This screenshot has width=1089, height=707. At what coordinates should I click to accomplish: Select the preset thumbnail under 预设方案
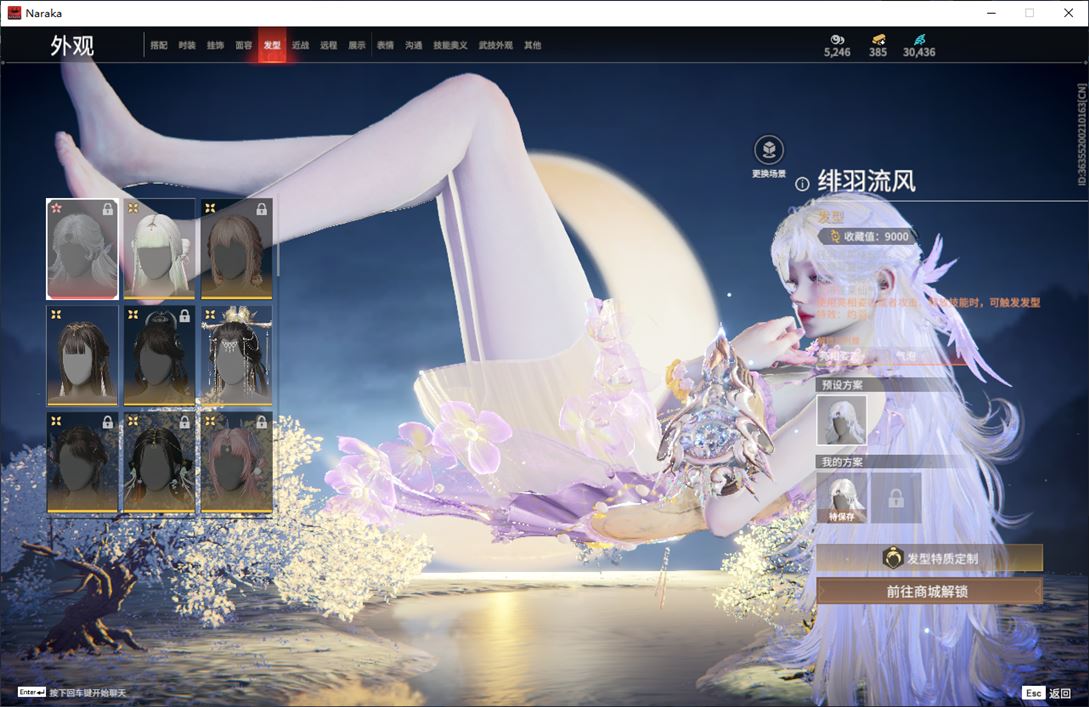pyautogui.click(x=842, y=420)
